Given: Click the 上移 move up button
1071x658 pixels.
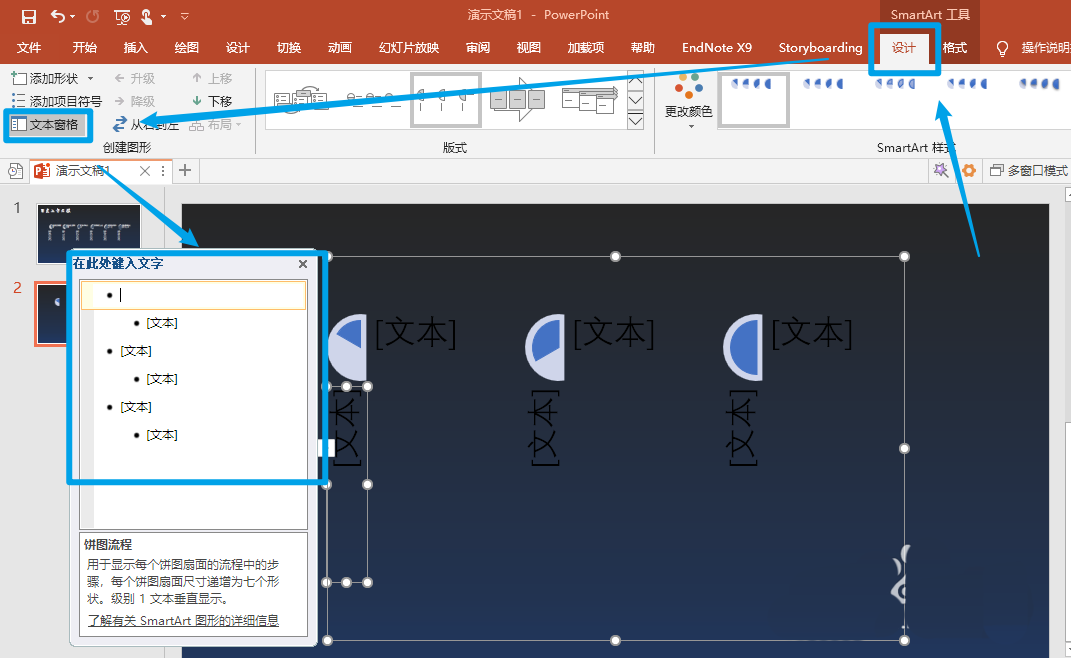Looking at the screenshot, I should click(212, 79).
